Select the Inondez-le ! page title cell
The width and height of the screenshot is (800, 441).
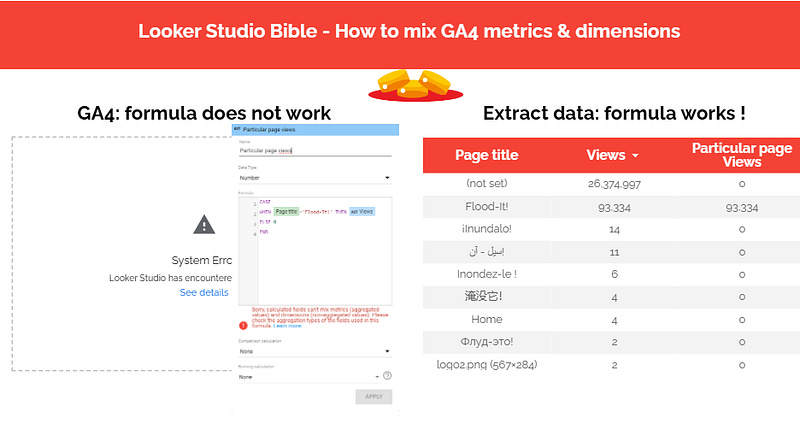487,274
